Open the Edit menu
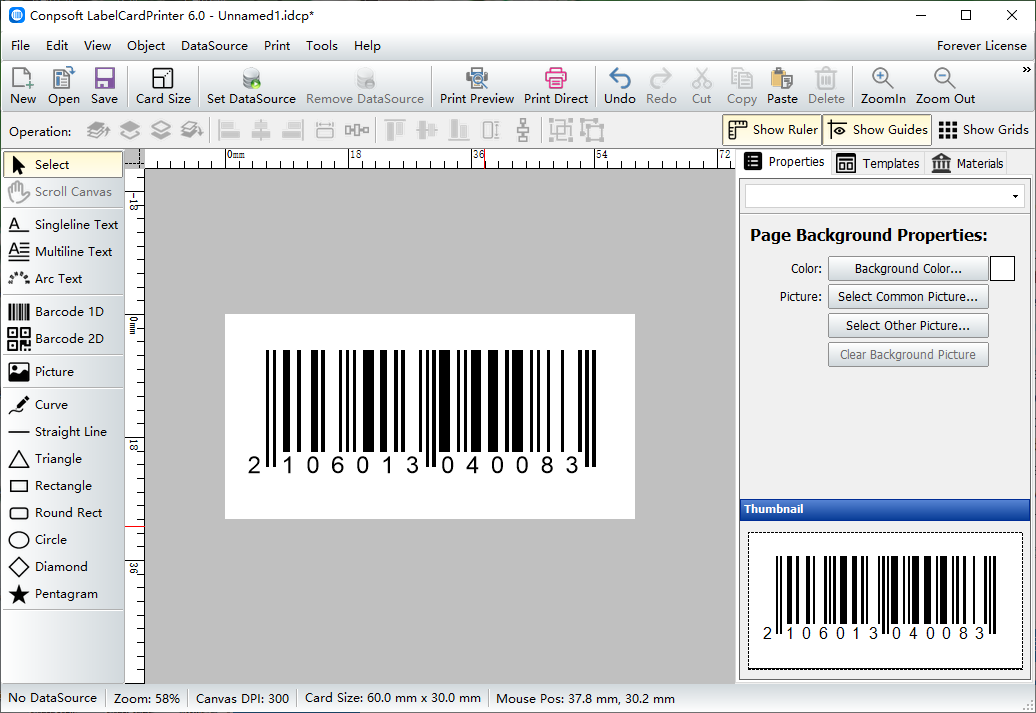Viewport: 1036px width, 713px height. (57, 46)
